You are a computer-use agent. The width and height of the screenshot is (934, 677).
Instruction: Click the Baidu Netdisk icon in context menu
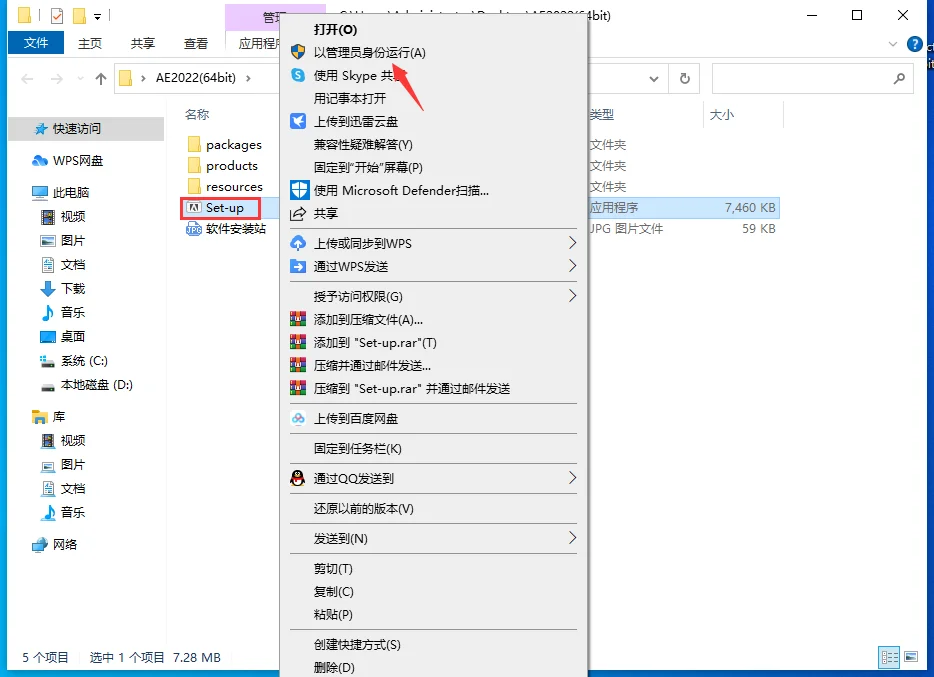[298, 419]
